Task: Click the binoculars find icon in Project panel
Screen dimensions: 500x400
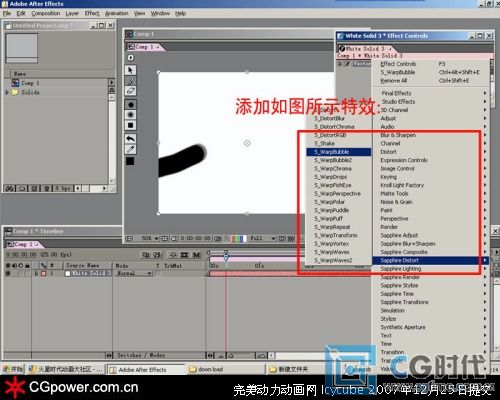Action: click(10, 189)
